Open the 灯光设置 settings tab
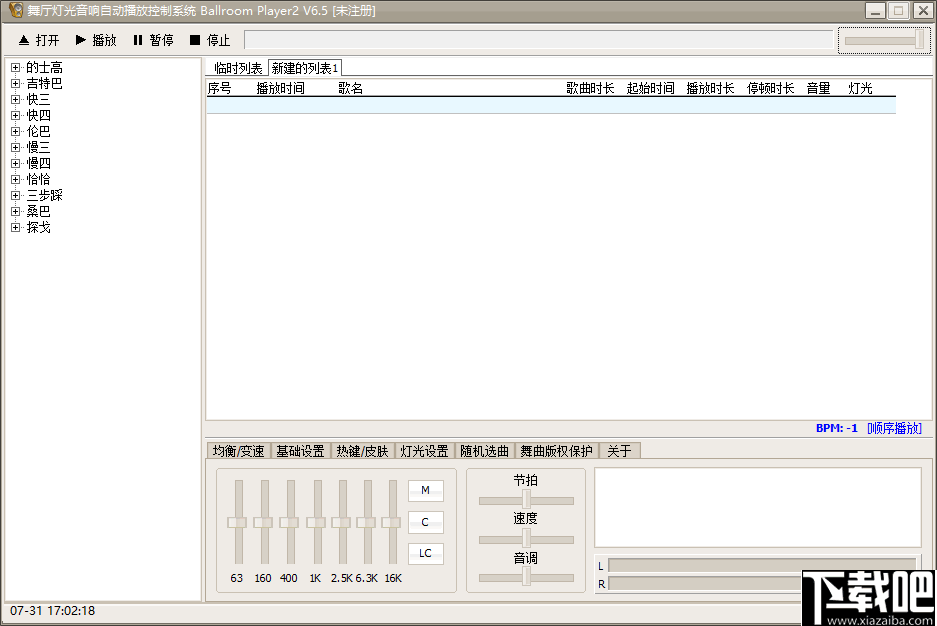Viewport: 937px width, 626px height. pos(424,450)
